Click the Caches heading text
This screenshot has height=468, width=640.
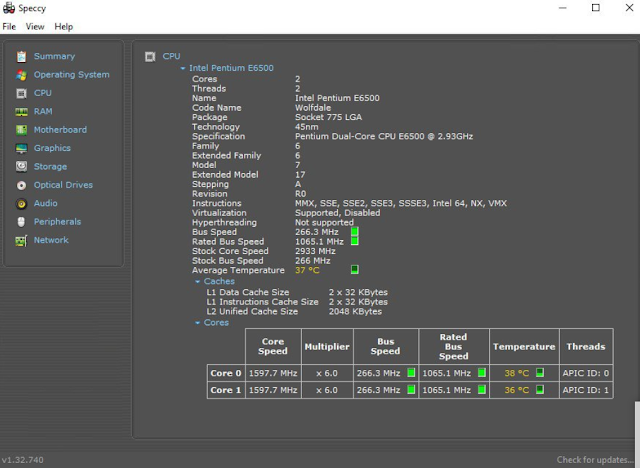coord(219,281)
